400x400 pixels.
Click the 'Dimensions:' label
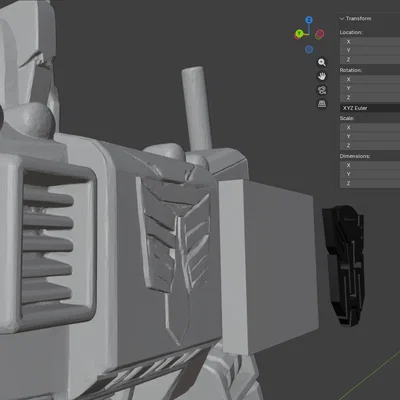(355, 156)
